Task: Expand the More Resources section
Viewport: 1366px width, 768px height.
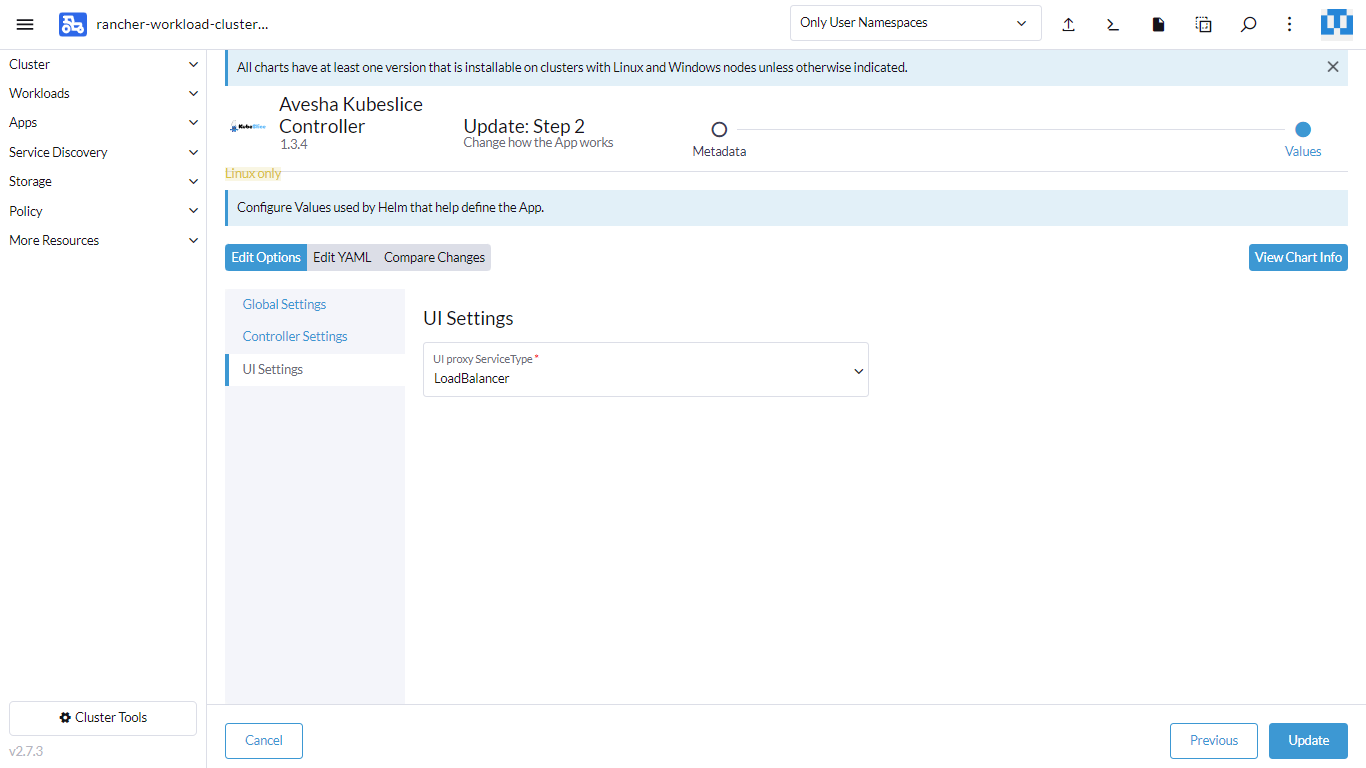Action: pyautogui.click(x=104, y=240)
